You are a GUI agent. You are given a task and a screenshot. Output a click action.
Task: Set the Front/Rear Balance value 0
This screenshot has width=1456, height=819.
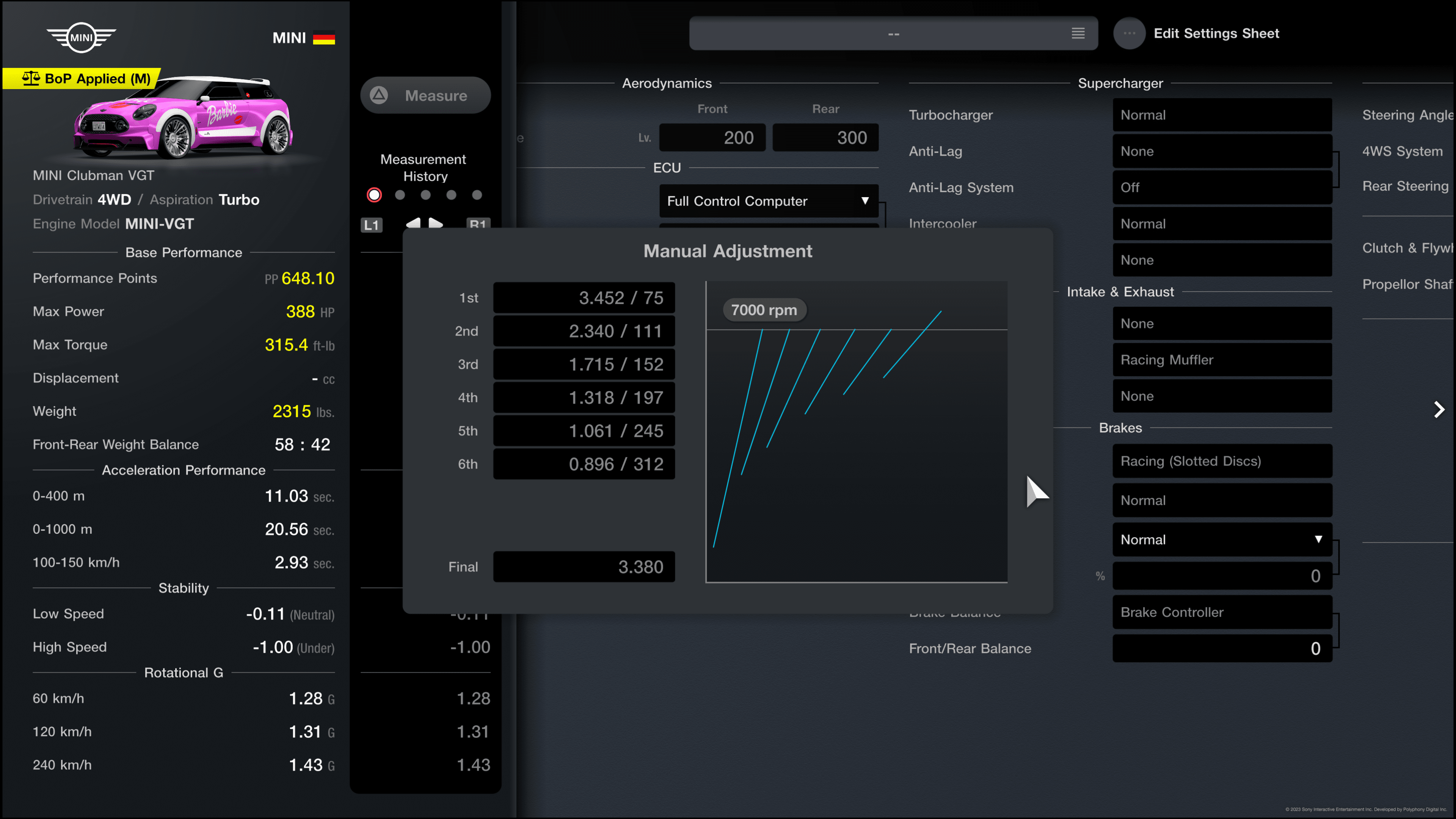point(1222,648)
